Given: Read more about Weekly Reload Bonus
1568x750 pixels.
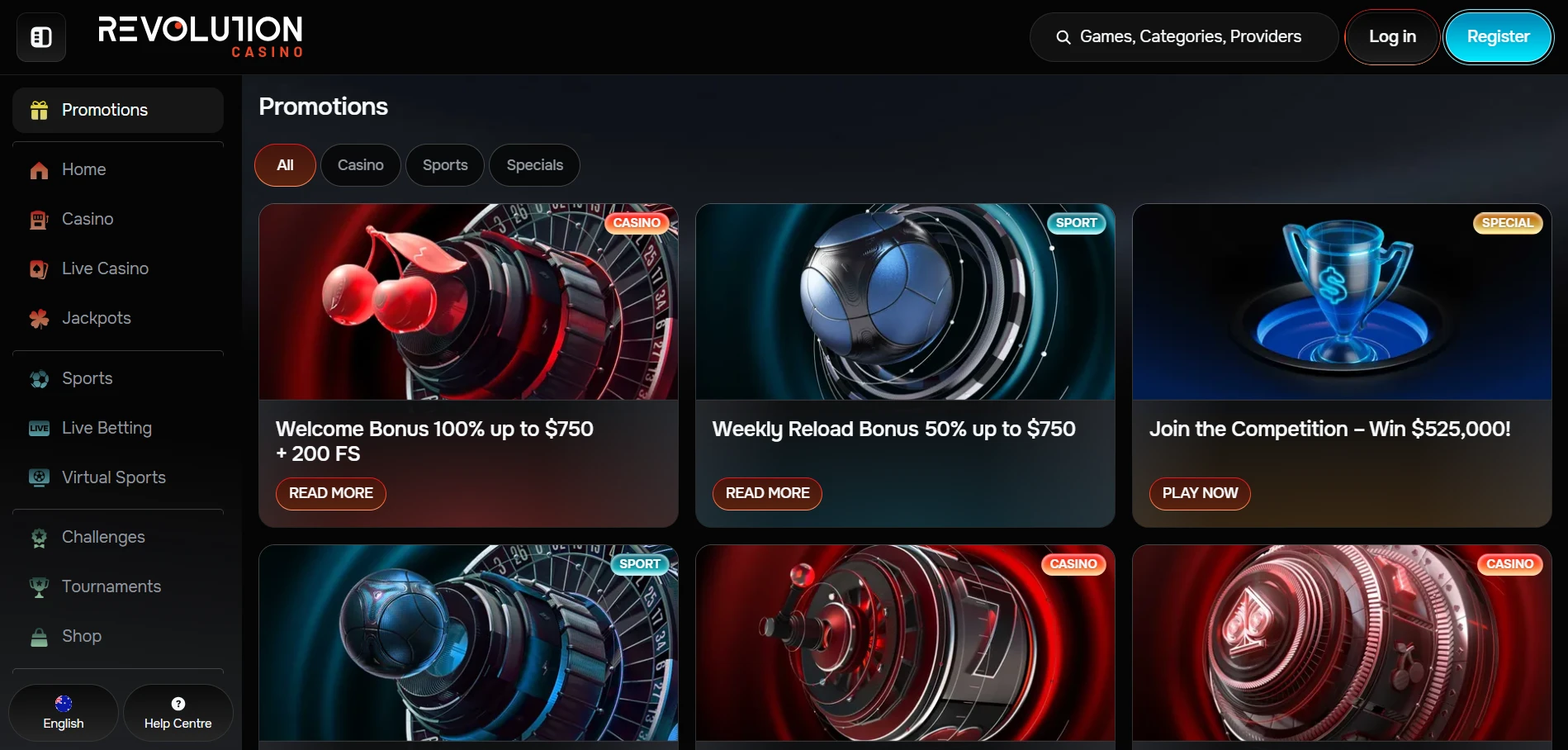Looking at the screenshot, I should click(x=768, y=493).
